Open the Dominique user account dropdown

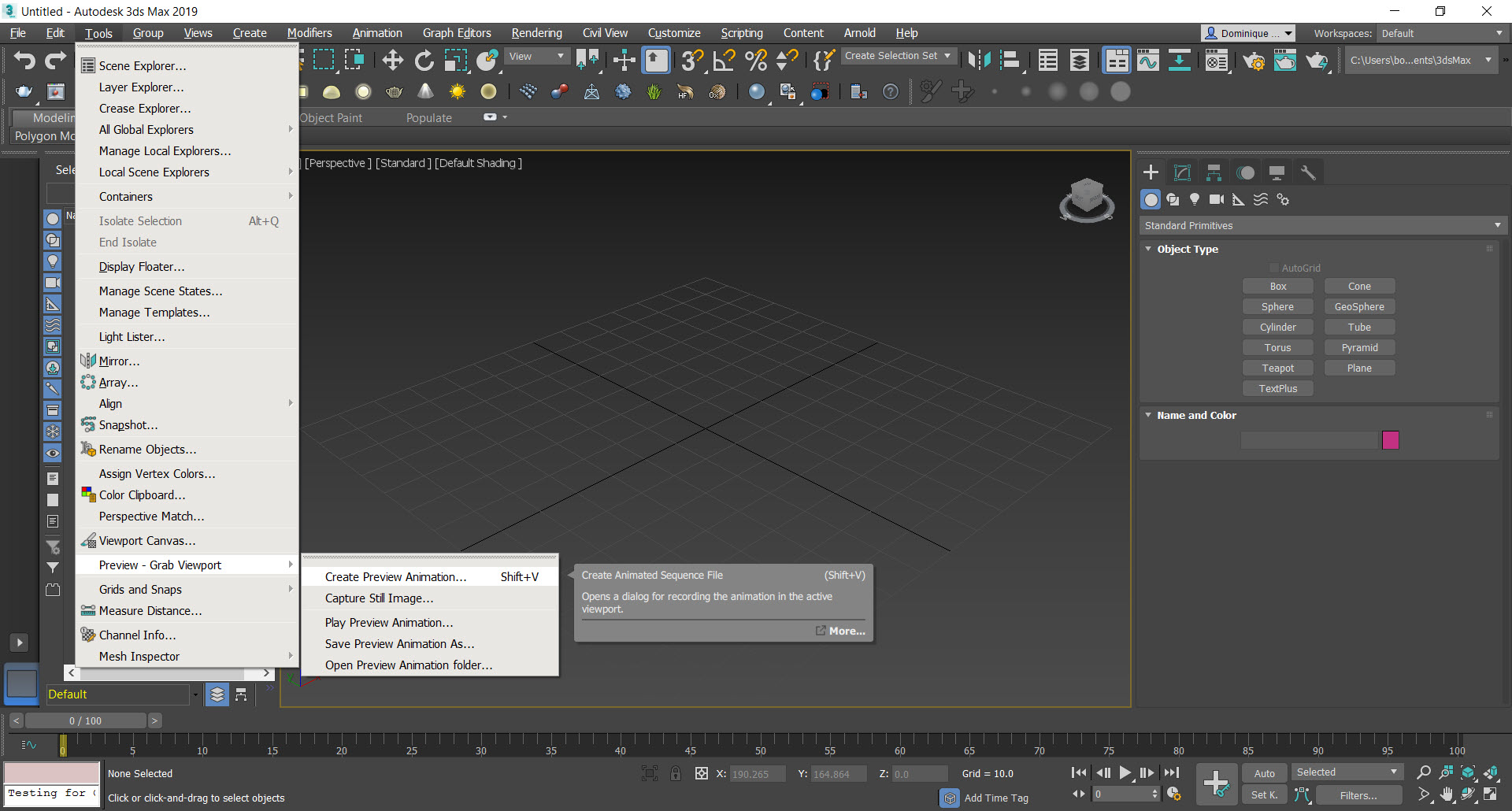[x=1248, y=33]
